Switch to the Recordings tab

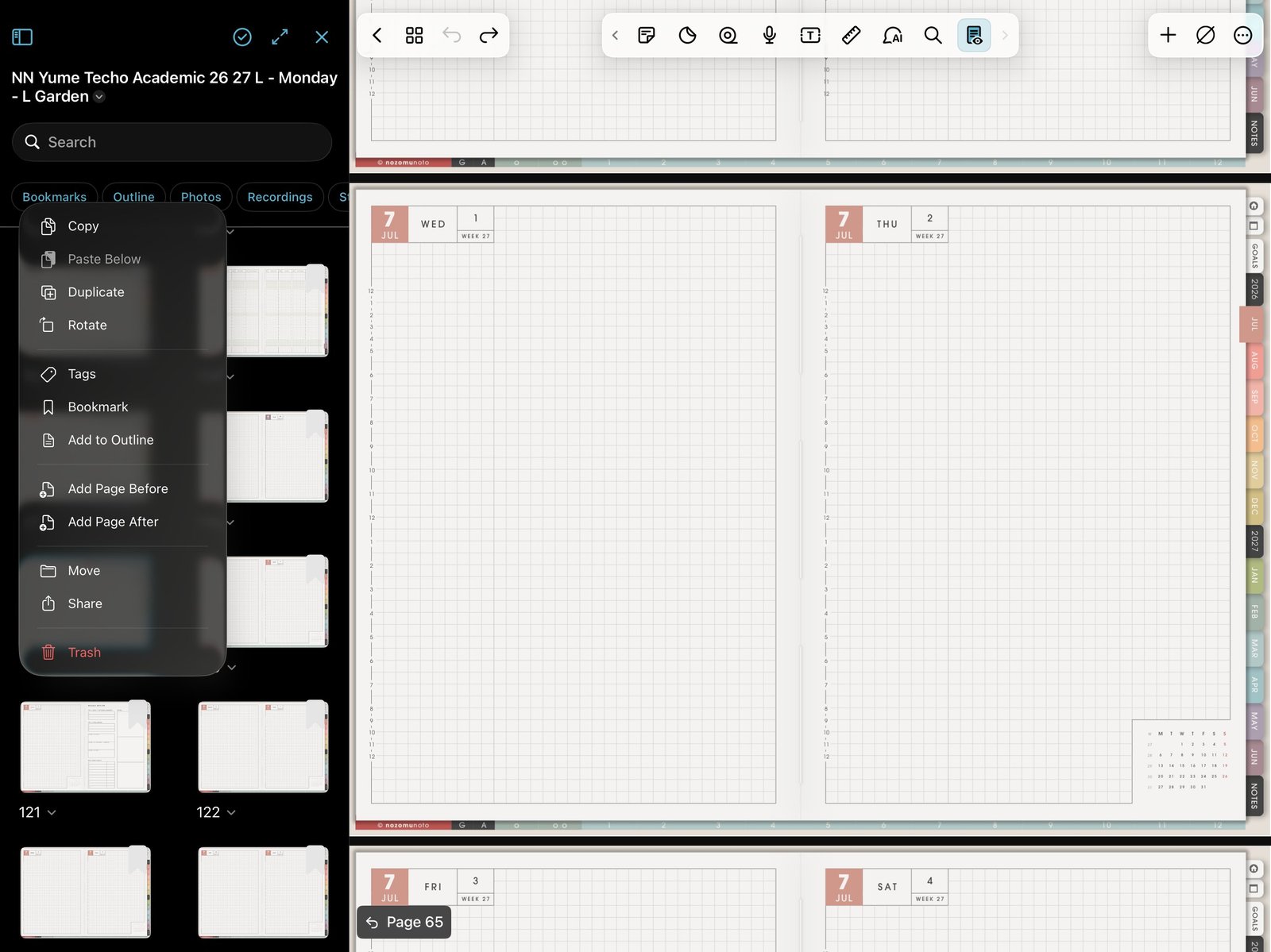[x=280, y=197]
